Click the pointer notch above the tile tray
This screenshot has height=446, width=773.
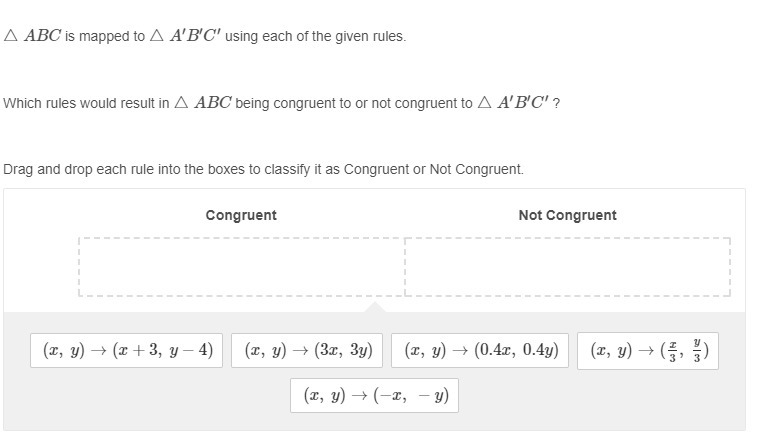[375, 307]
